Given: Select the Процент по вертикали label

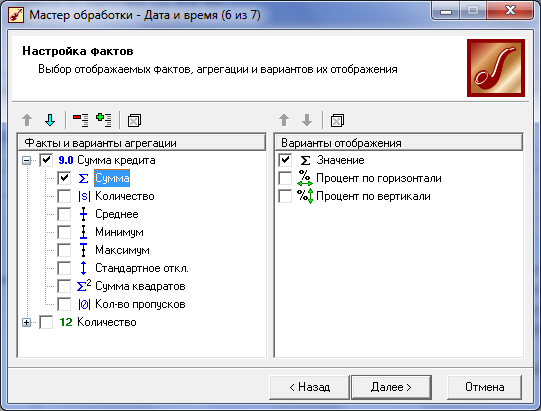Looking at the screenshot, I should tap(373, 196).
